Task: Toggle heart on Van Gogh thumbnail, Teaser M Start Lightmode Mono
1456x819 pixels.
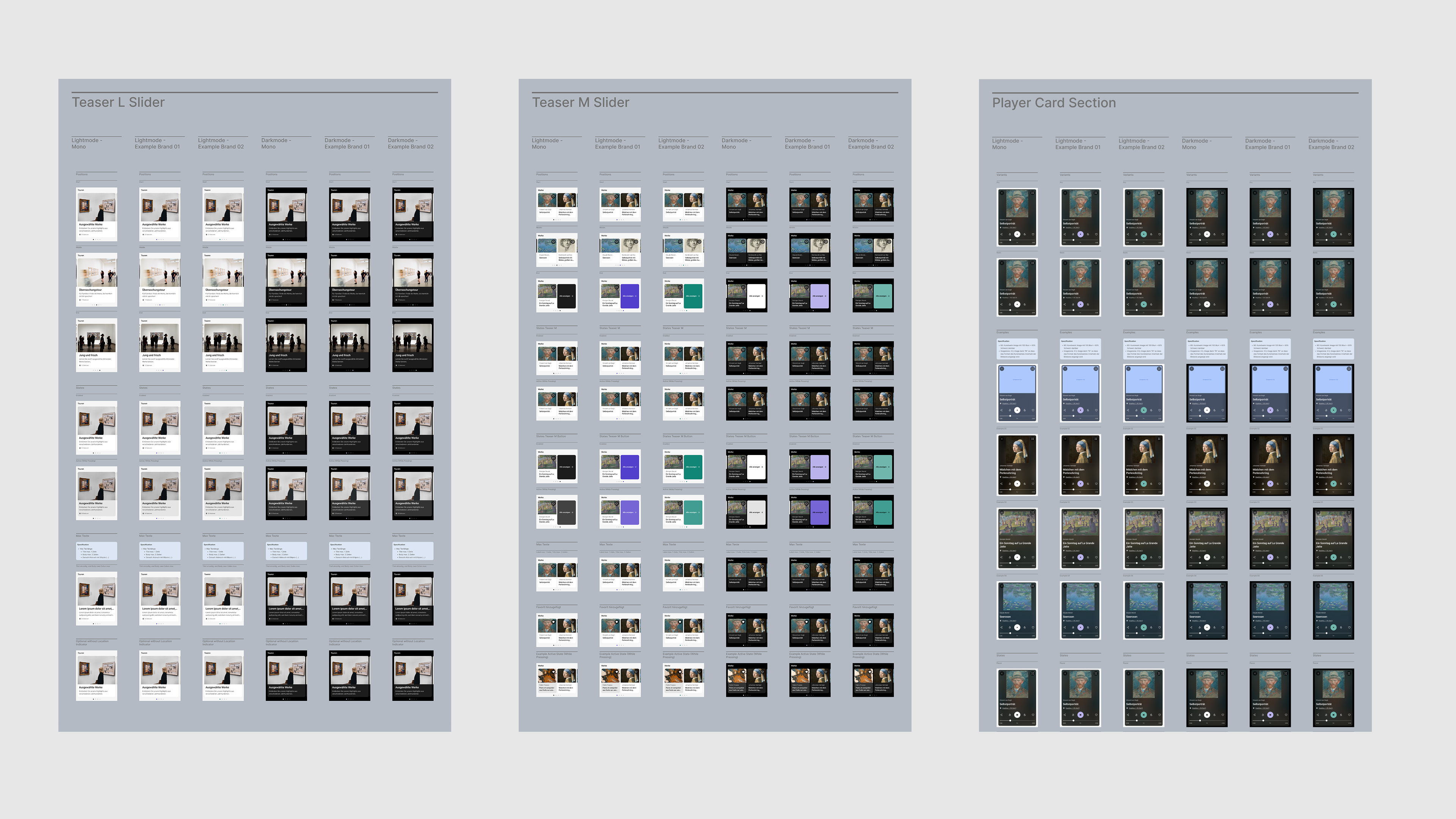Action: pyautogui.click(x=553, y=197)
